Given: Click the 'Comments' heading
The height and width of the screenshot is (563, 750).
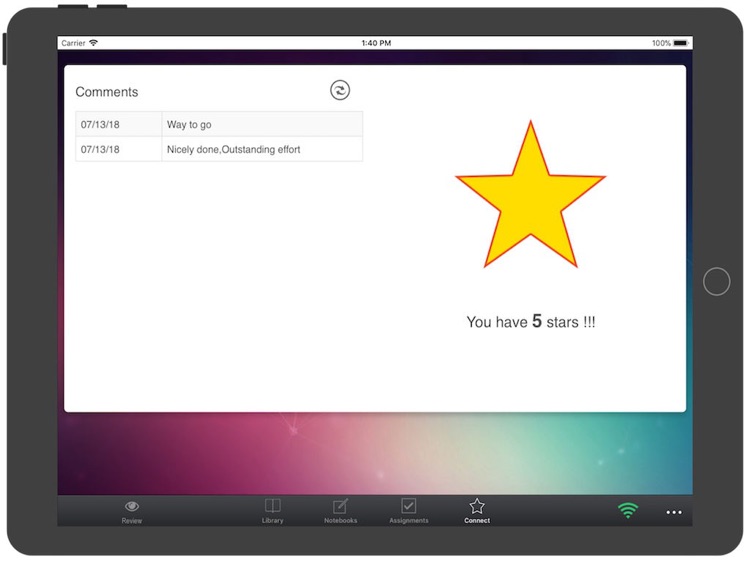Looking at the screenshot, I should click(x=107, y=92).
